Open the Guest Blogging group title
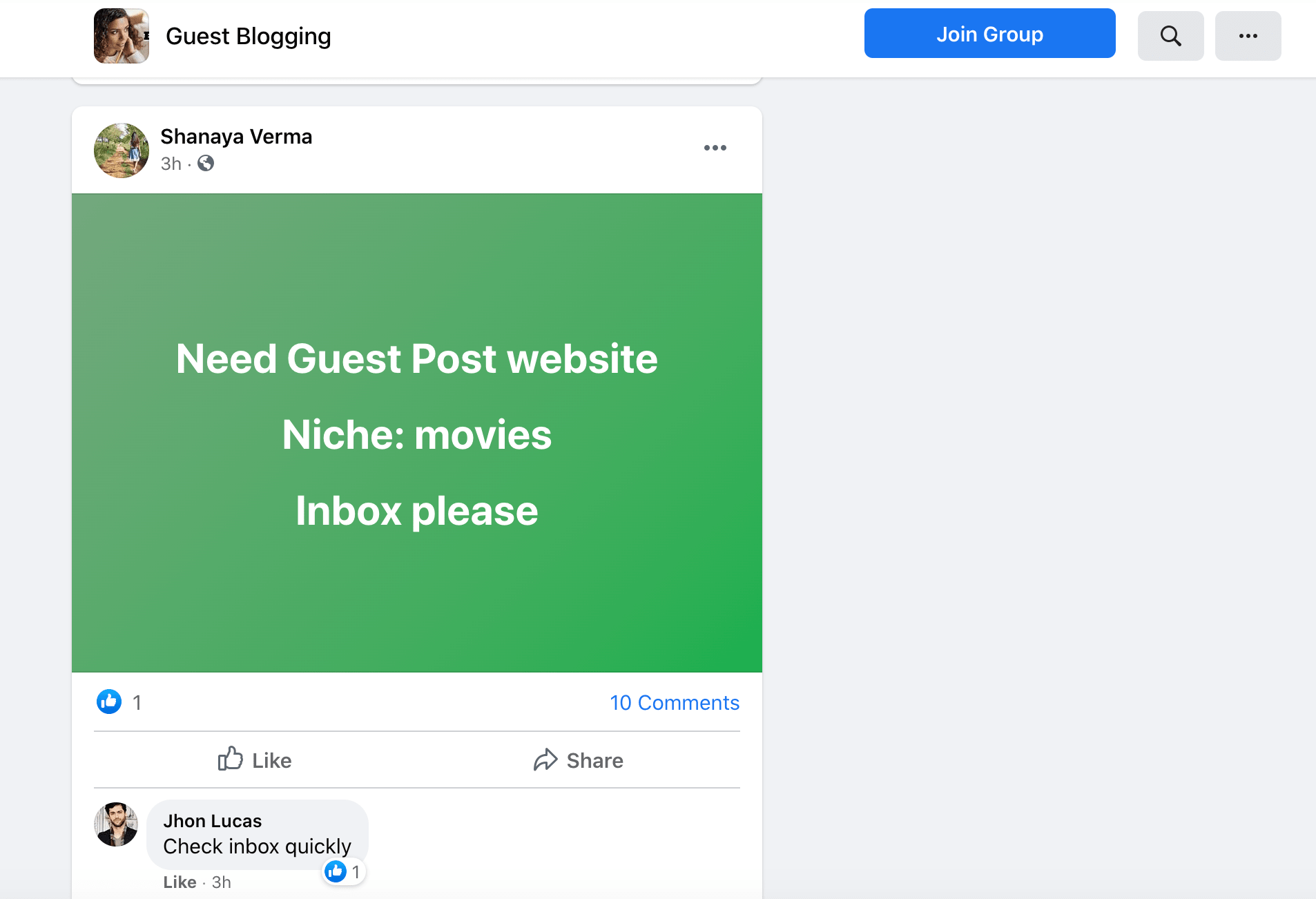Screen dimensions: 1316x899 249,36
